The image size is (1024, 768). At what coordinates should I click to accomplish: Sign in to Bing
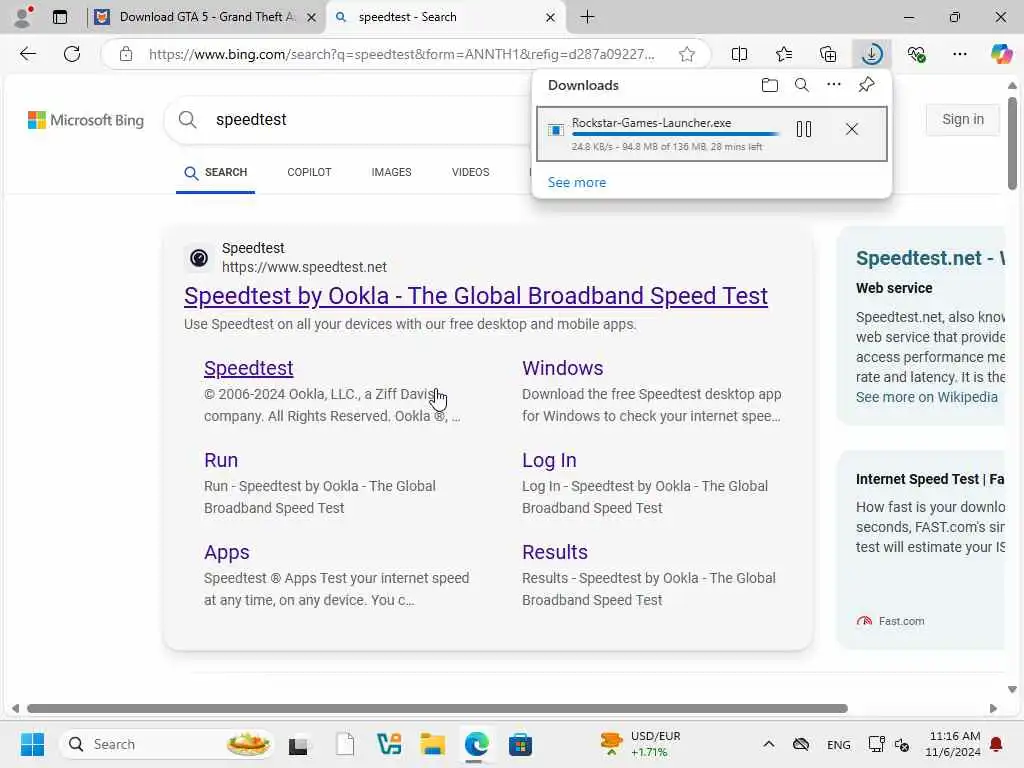pos(963,120)
